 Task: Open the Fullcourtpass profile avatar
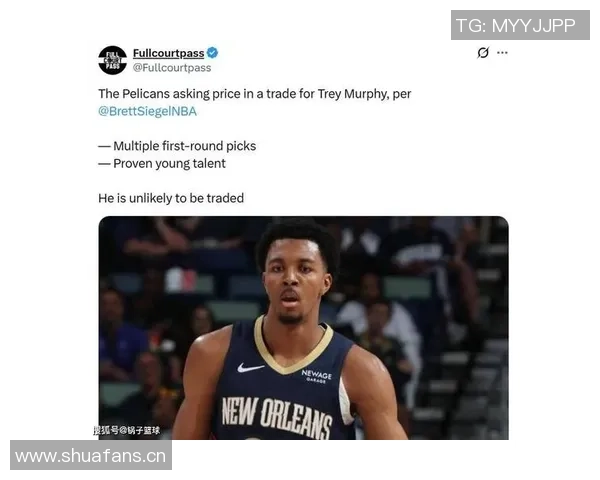tap(112, 60)
